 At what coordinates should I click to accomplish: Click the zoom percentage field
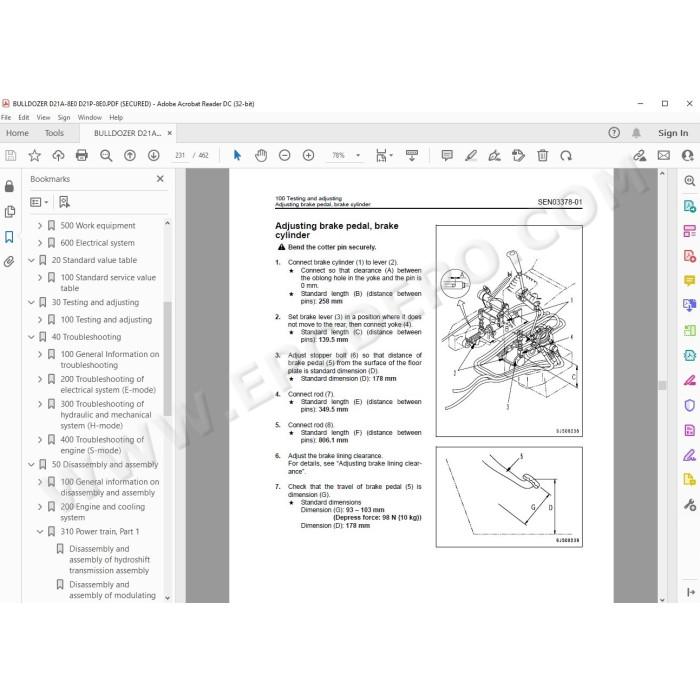coord(338,155)
